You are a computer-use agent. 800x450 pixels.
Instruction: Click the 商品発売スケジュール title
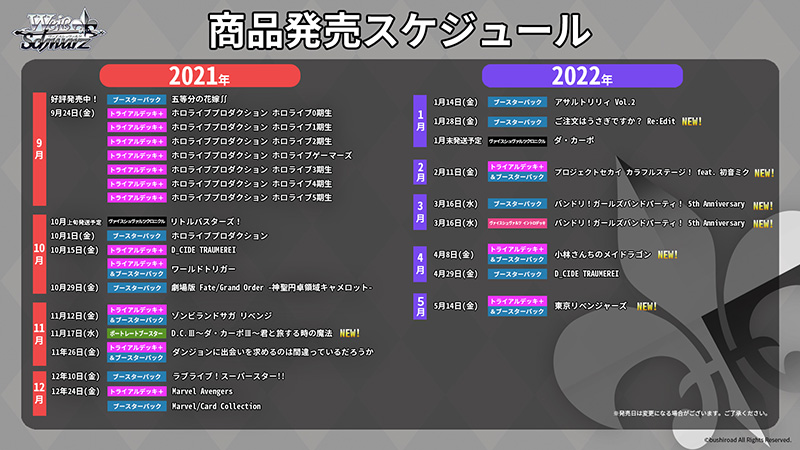click(x=400, y=31)
